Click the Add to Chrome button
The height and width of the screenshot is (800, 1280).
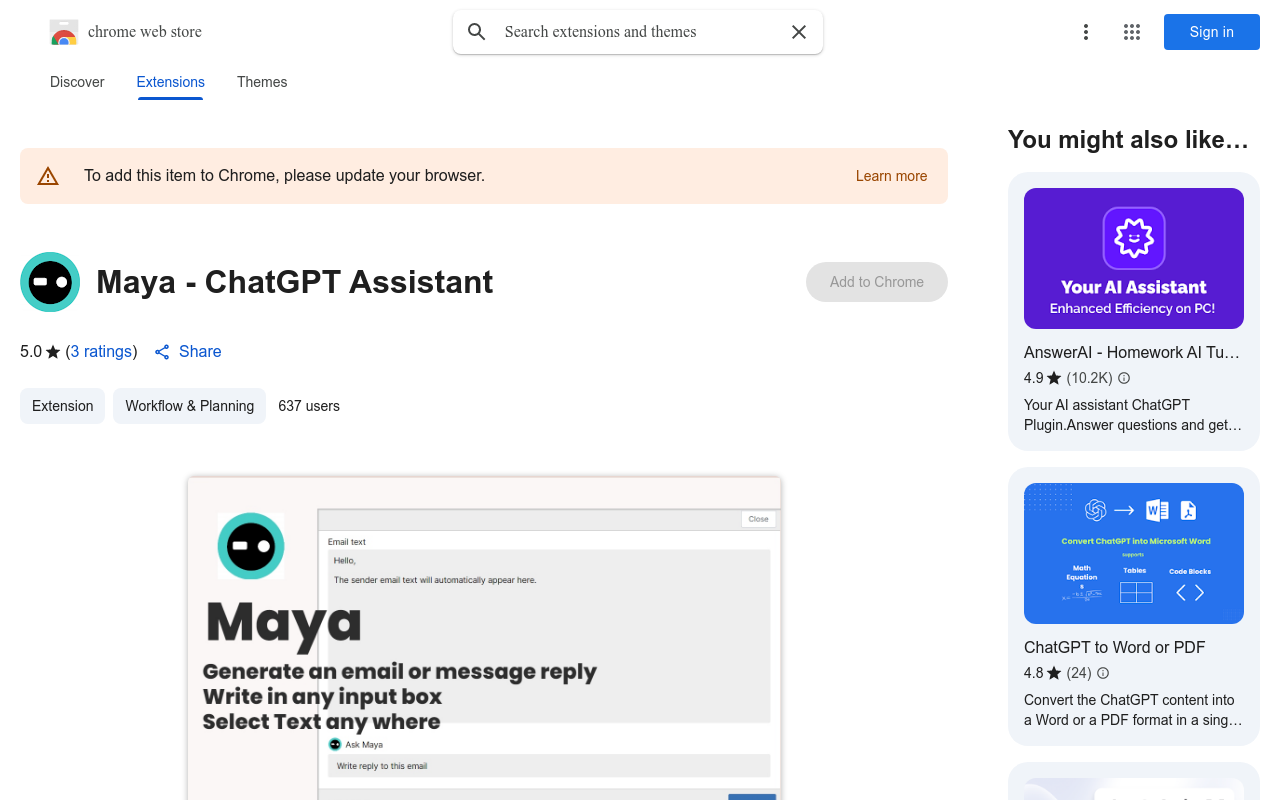tap(877, 282)
